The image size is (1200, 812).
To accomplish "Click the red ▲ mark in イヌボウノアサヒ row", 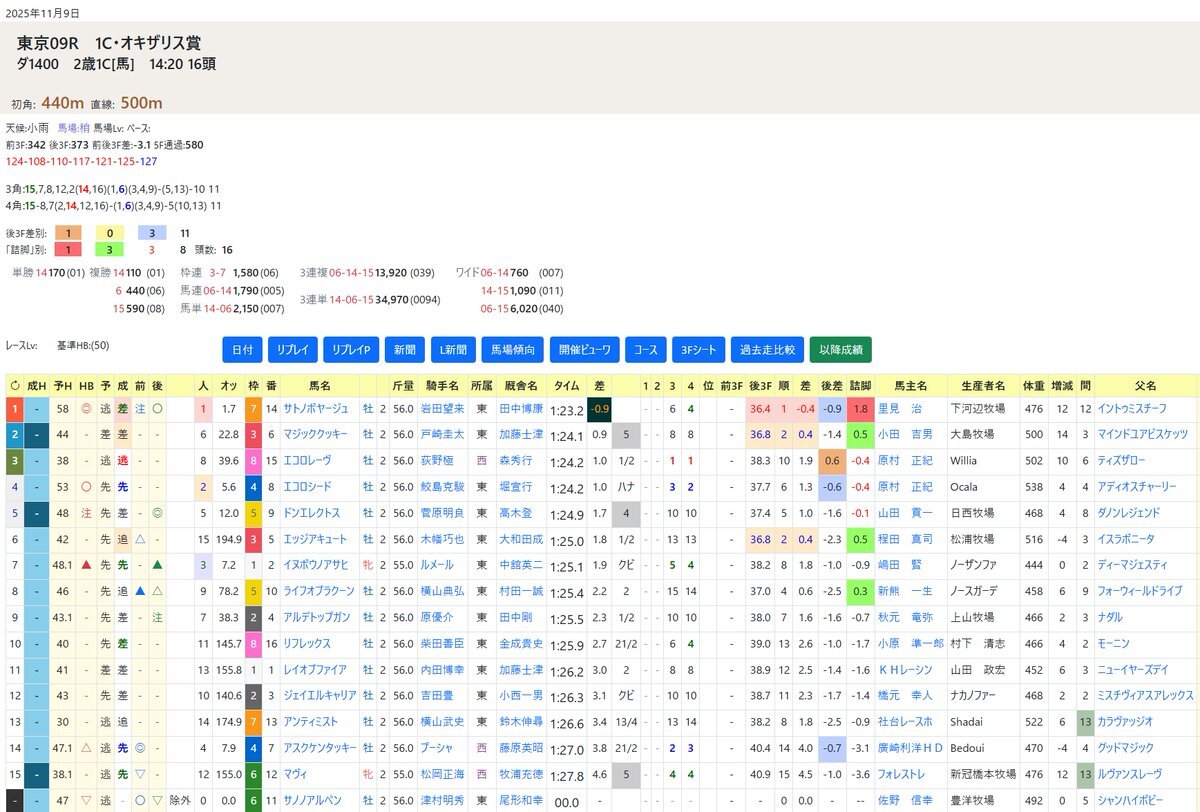I will tap(86, 565).
